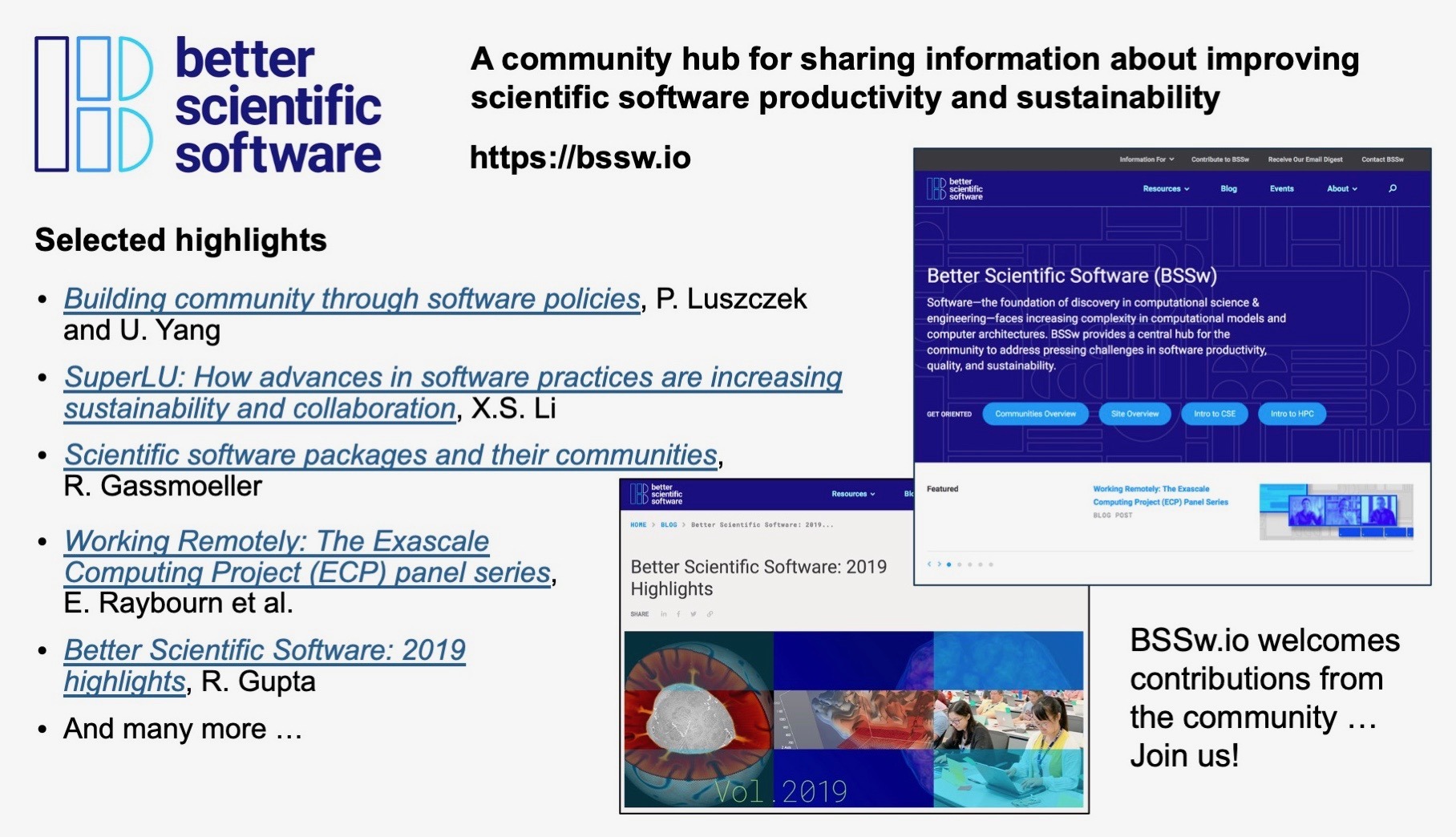This screenshot has width=1456, height=837.
Task: Click Contact BSSw in top bar
Action: [1382, 160]
